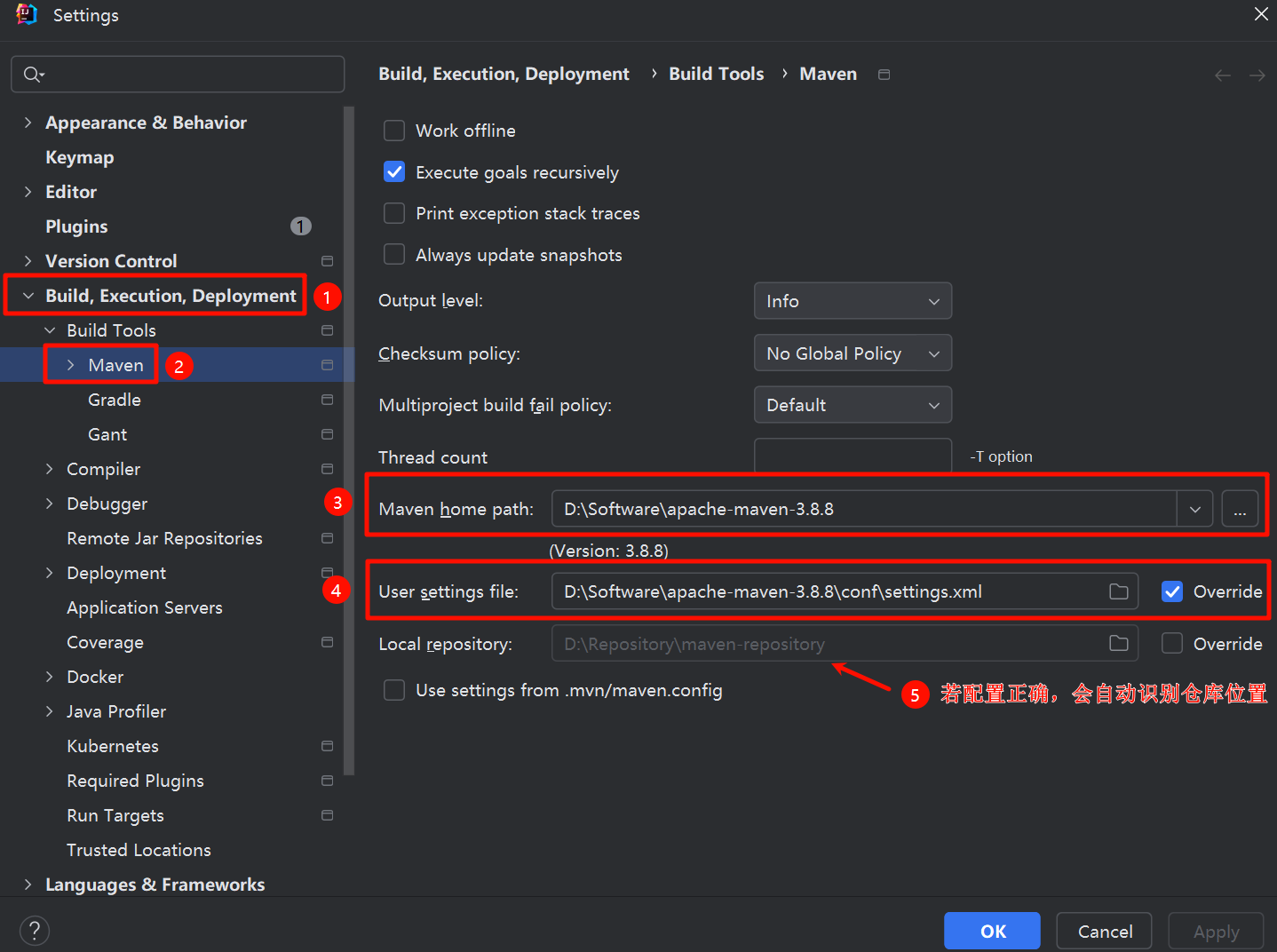Viewport: 1277px width, 952px height.
Task: Click project icon beside Gant
Action: coord(327,434)
